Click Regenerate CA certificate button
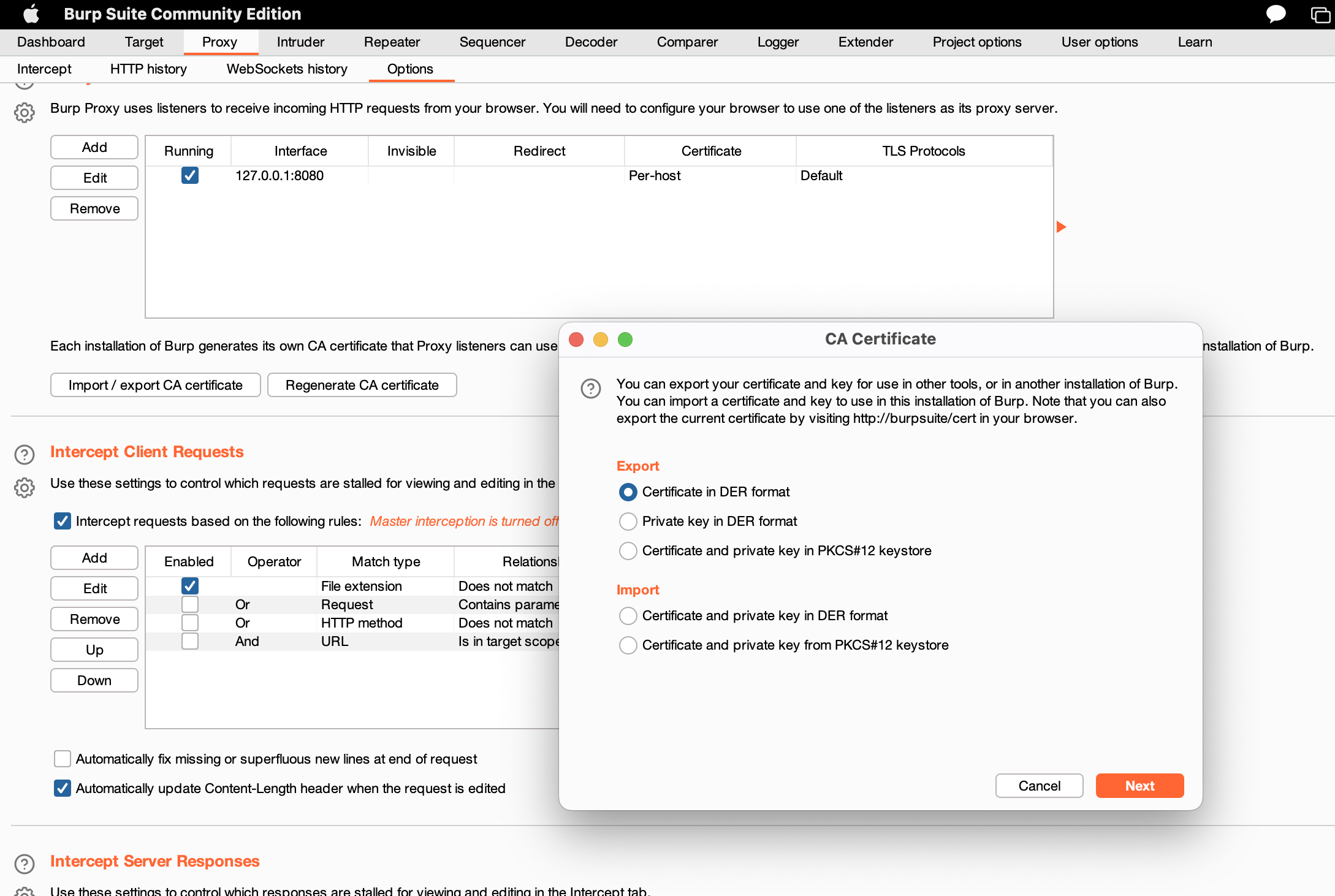1335x896 pixels. [362, 385]
